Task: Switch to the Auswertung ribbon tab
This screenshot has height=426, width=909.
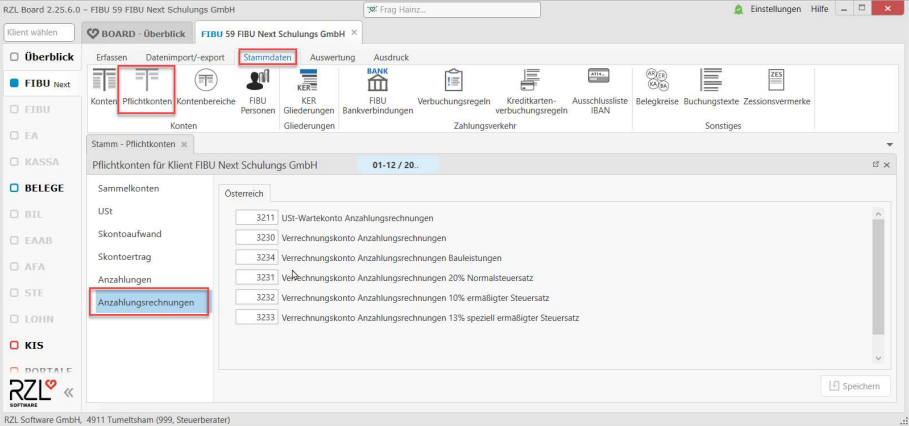Action: 331,58
